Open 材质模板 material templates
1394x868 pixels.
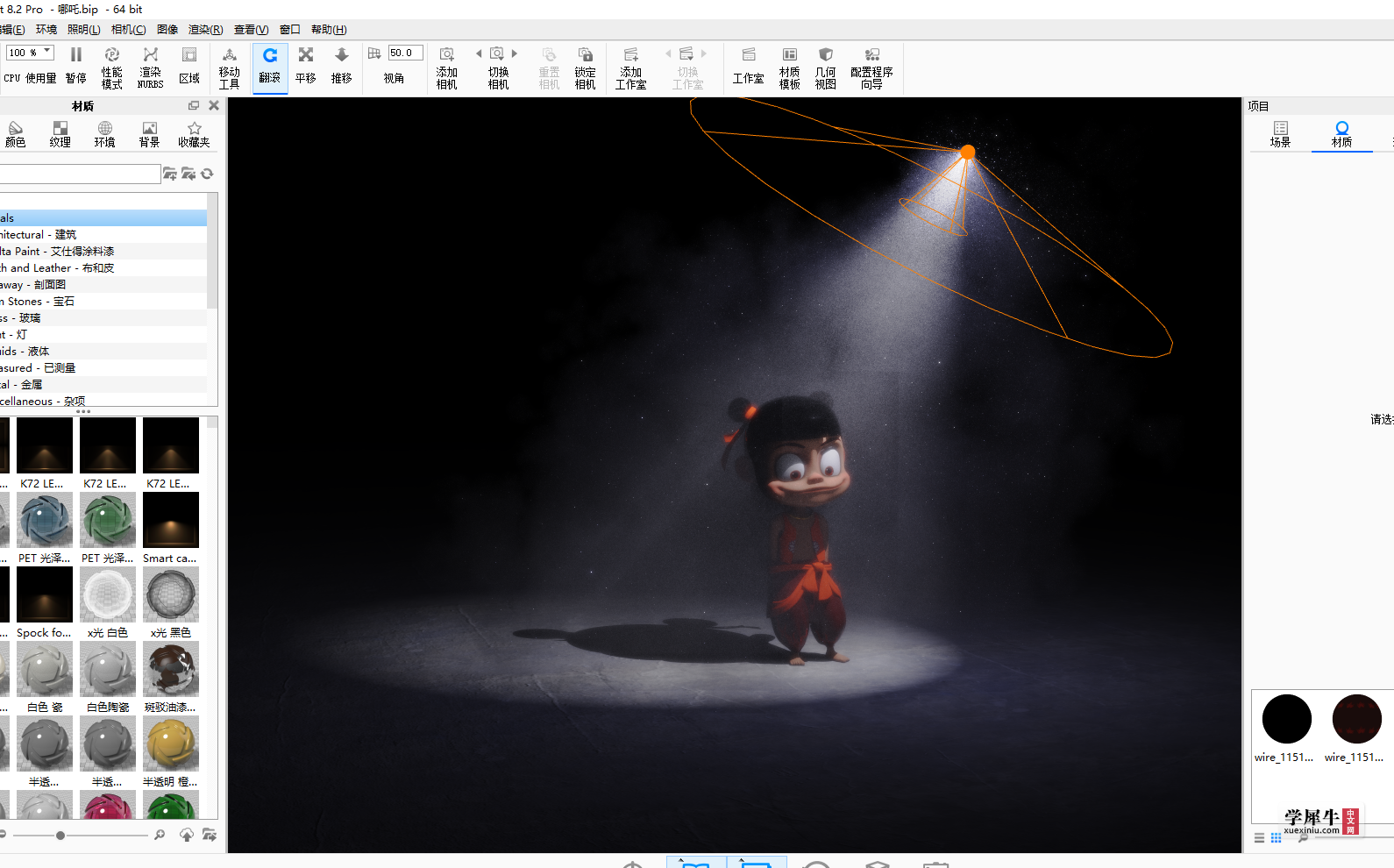790,67
